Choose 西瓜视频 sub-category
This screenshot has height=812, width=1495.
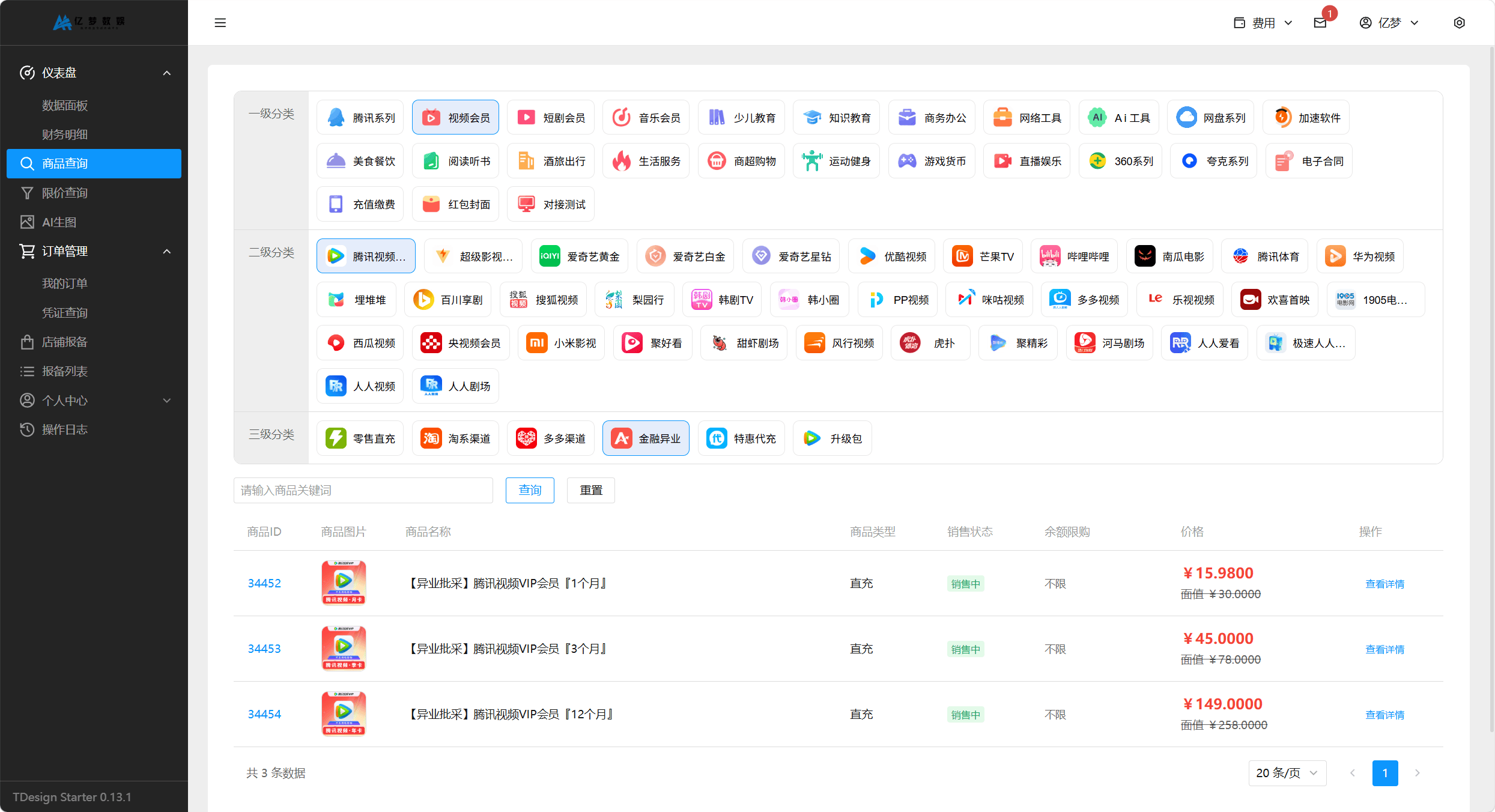[360, 343]
